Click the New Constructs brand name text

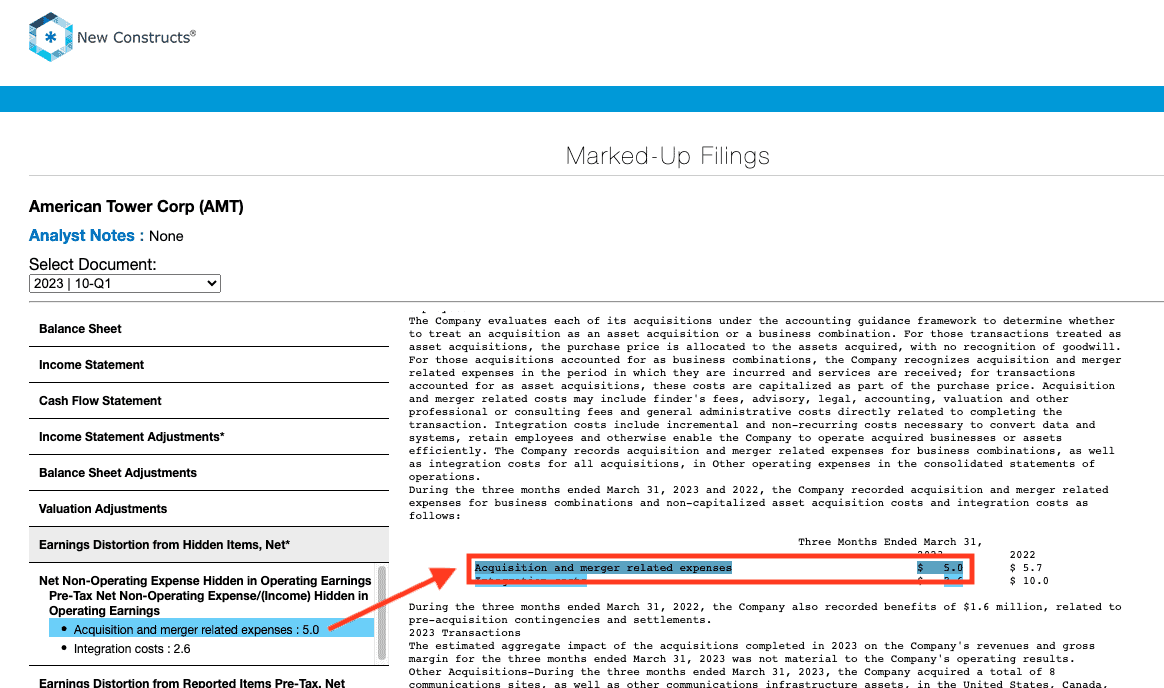(x=137, y=37)
